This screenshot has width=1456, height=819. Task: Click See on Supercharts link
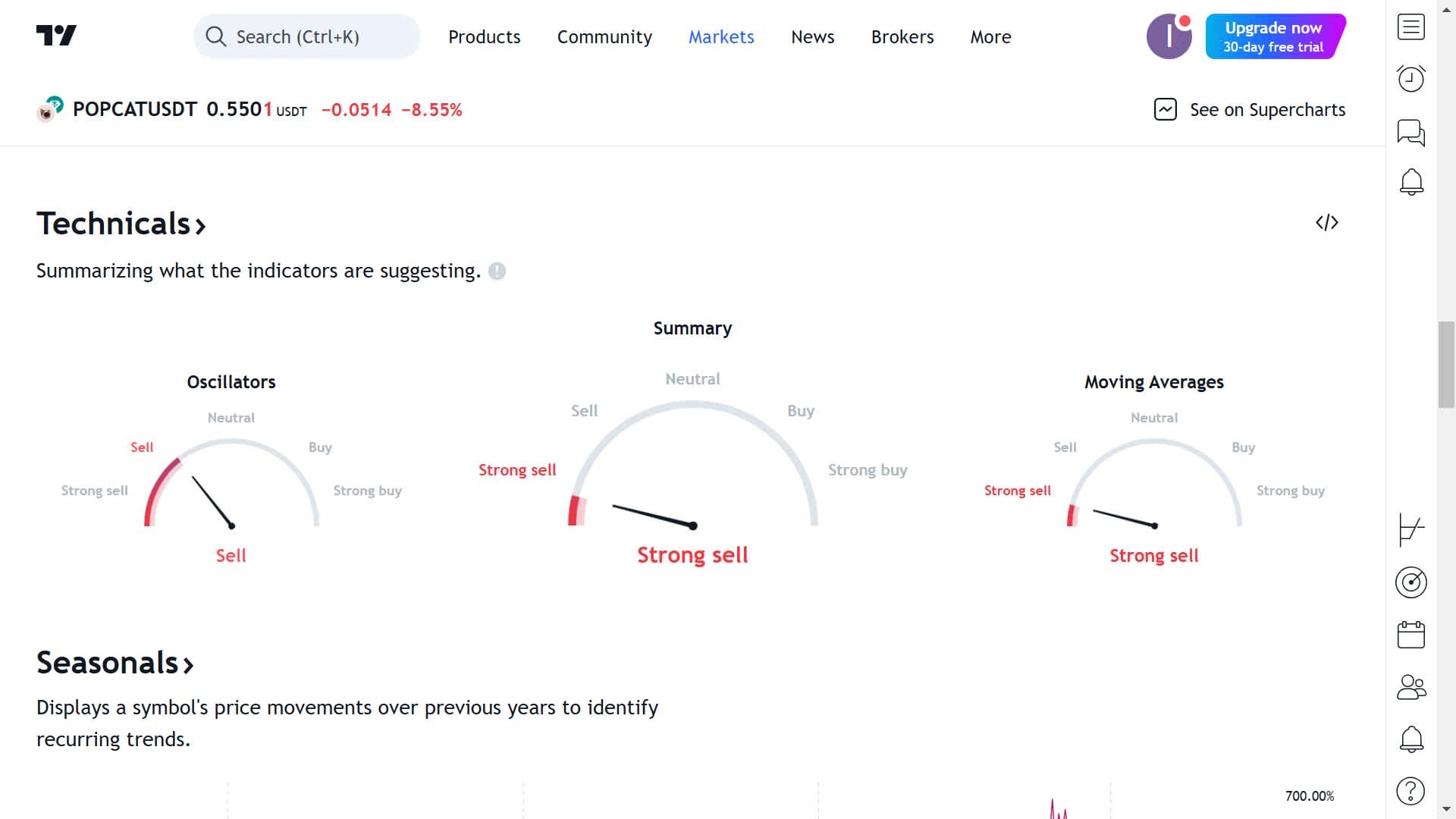(x=1250, y=110)
